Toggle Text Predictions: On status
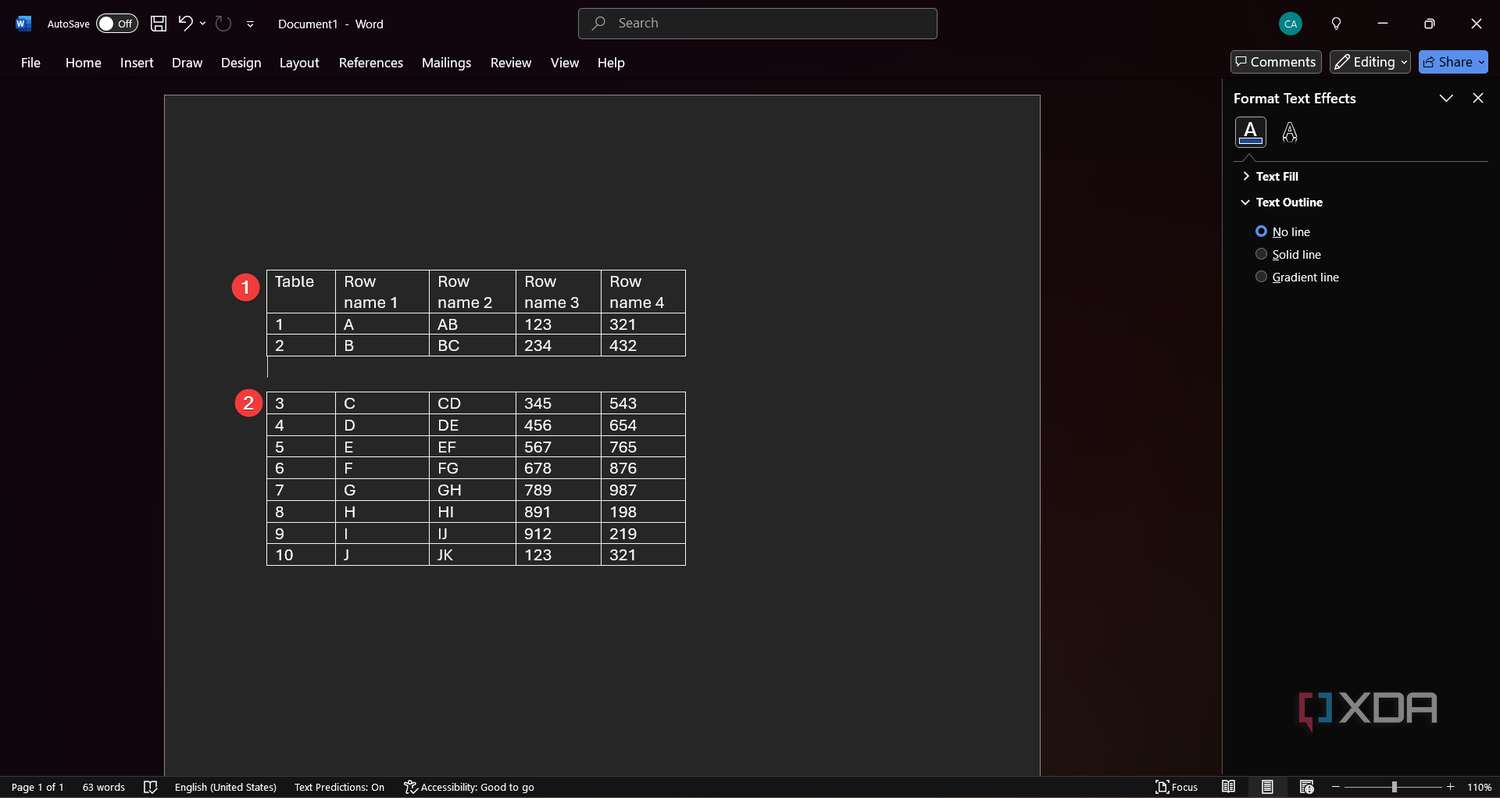Viewport: 1500px width, 798px height. tap(339, 787)
